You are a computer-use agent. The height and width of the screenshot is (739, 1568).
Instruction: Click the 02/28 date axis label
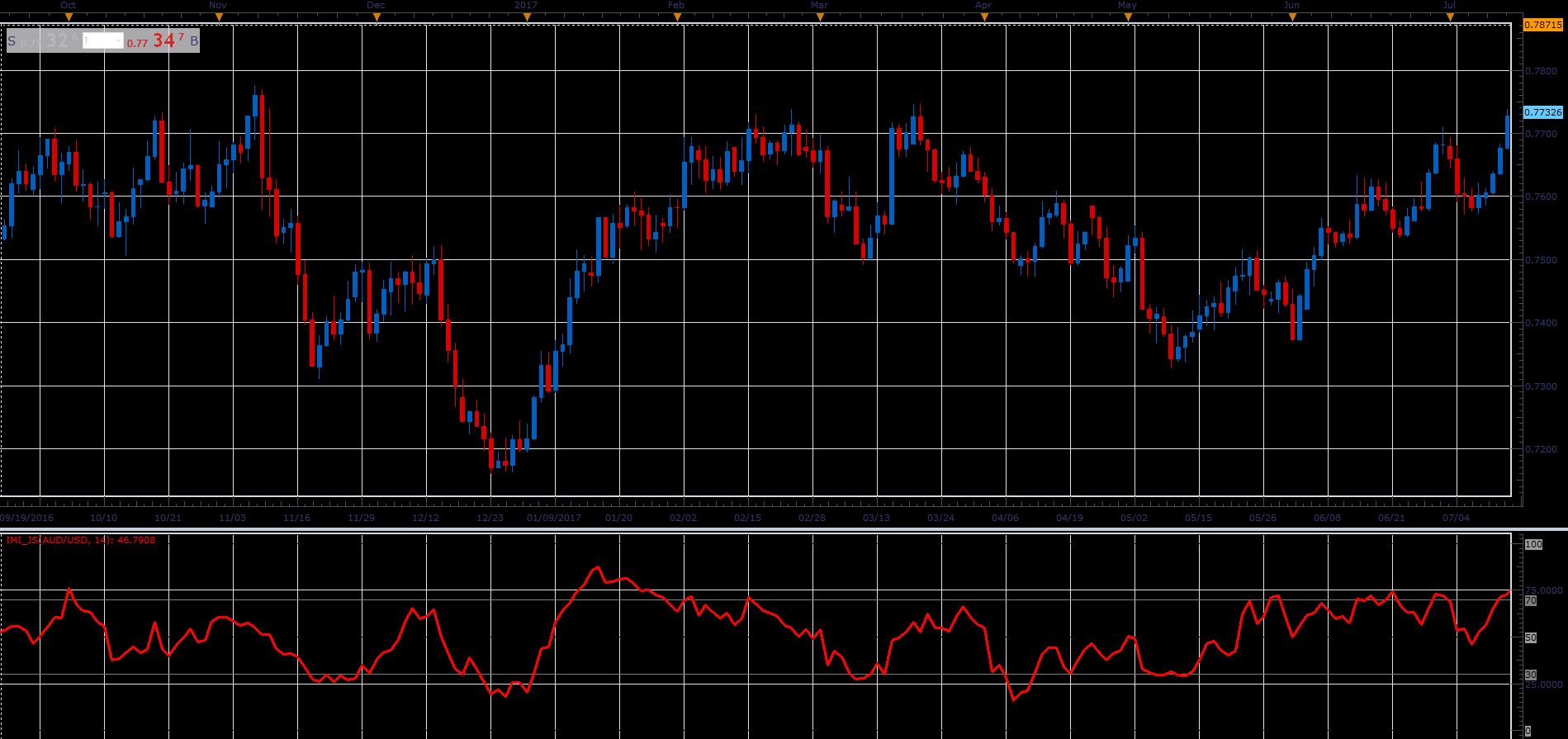click(812, 518)
